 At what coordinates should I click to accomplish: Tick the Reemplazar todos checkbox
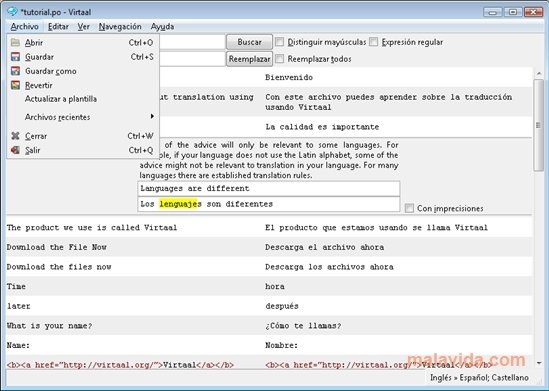coord(279,59)
